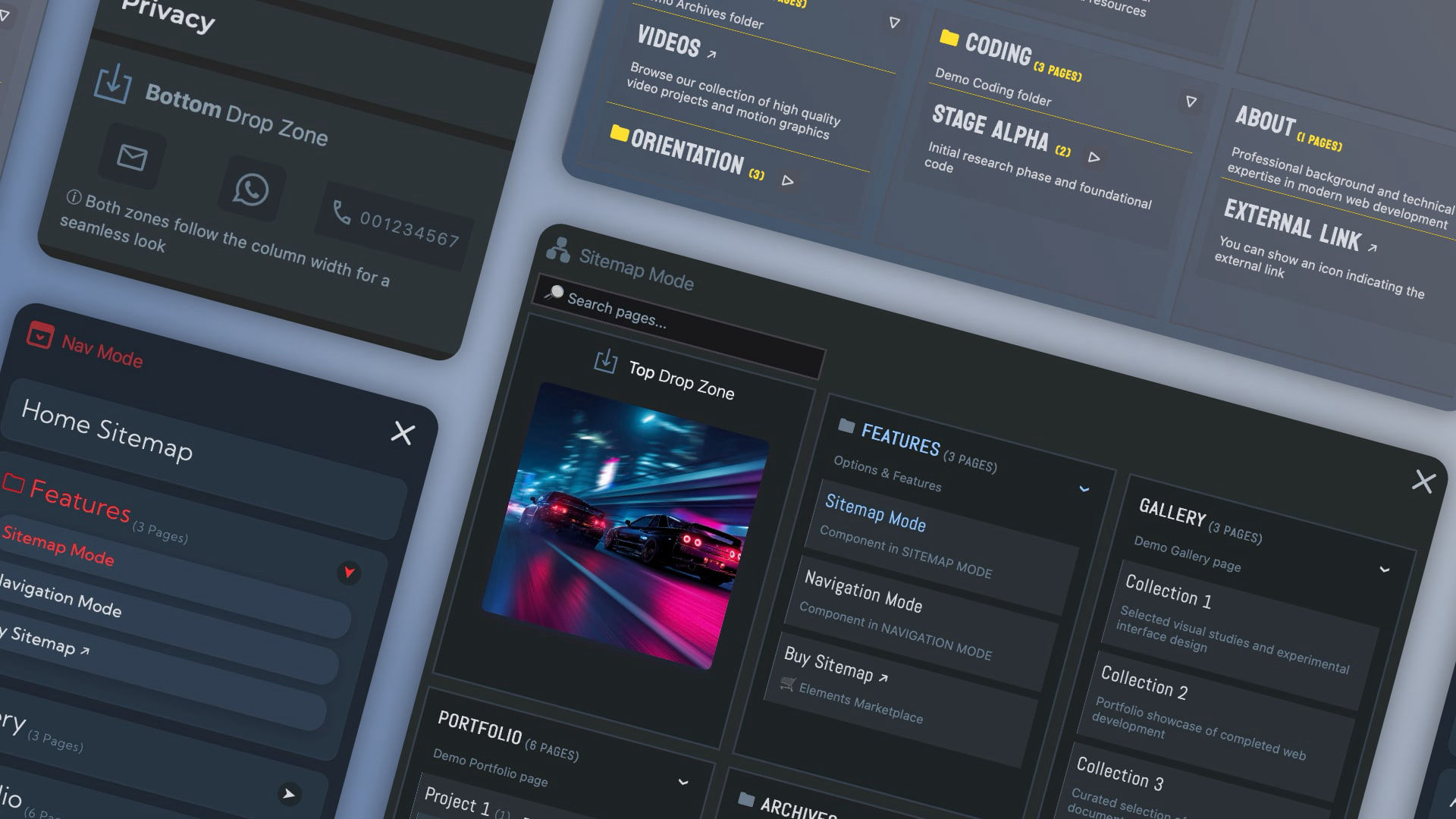Click the red Features folder icon
The height and width of the screenshot is (819, 1456).
coord(13,482)
